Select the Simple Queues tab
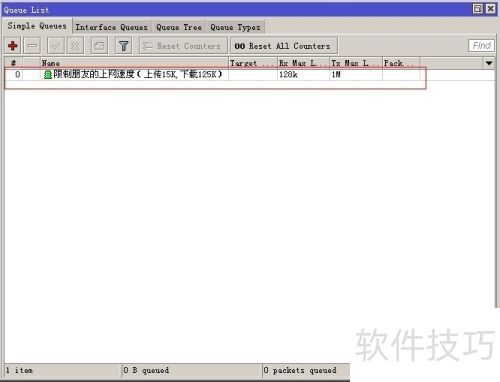This screenshot has width=500, height=382. 37,26
